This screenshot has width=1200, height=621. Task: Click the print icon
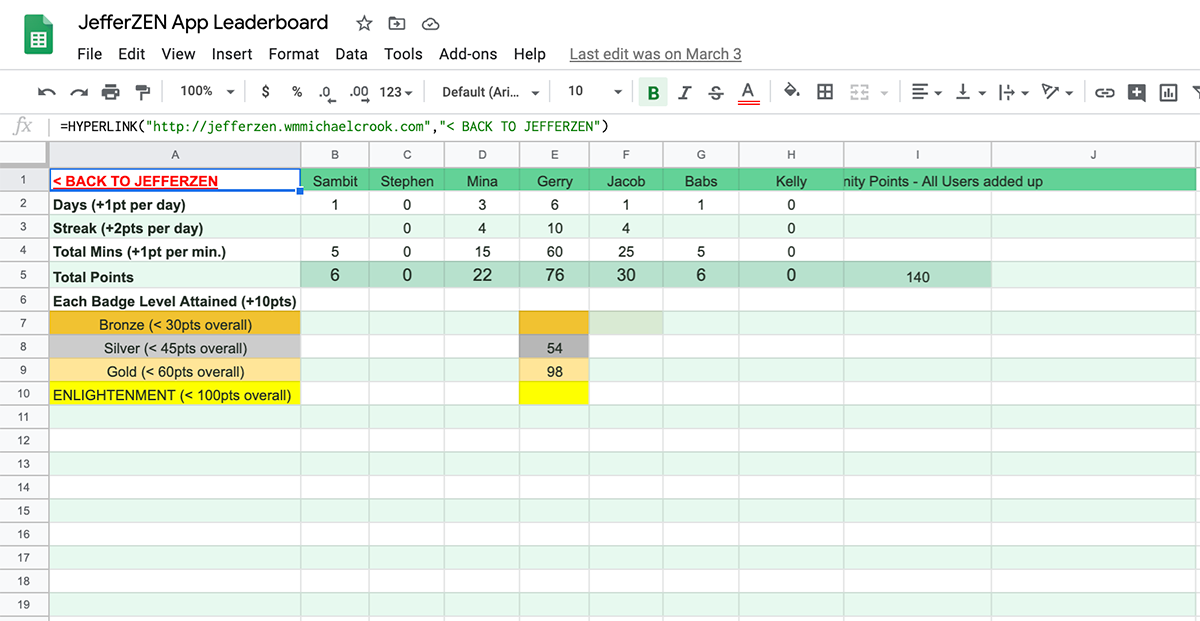coord(111,92)
